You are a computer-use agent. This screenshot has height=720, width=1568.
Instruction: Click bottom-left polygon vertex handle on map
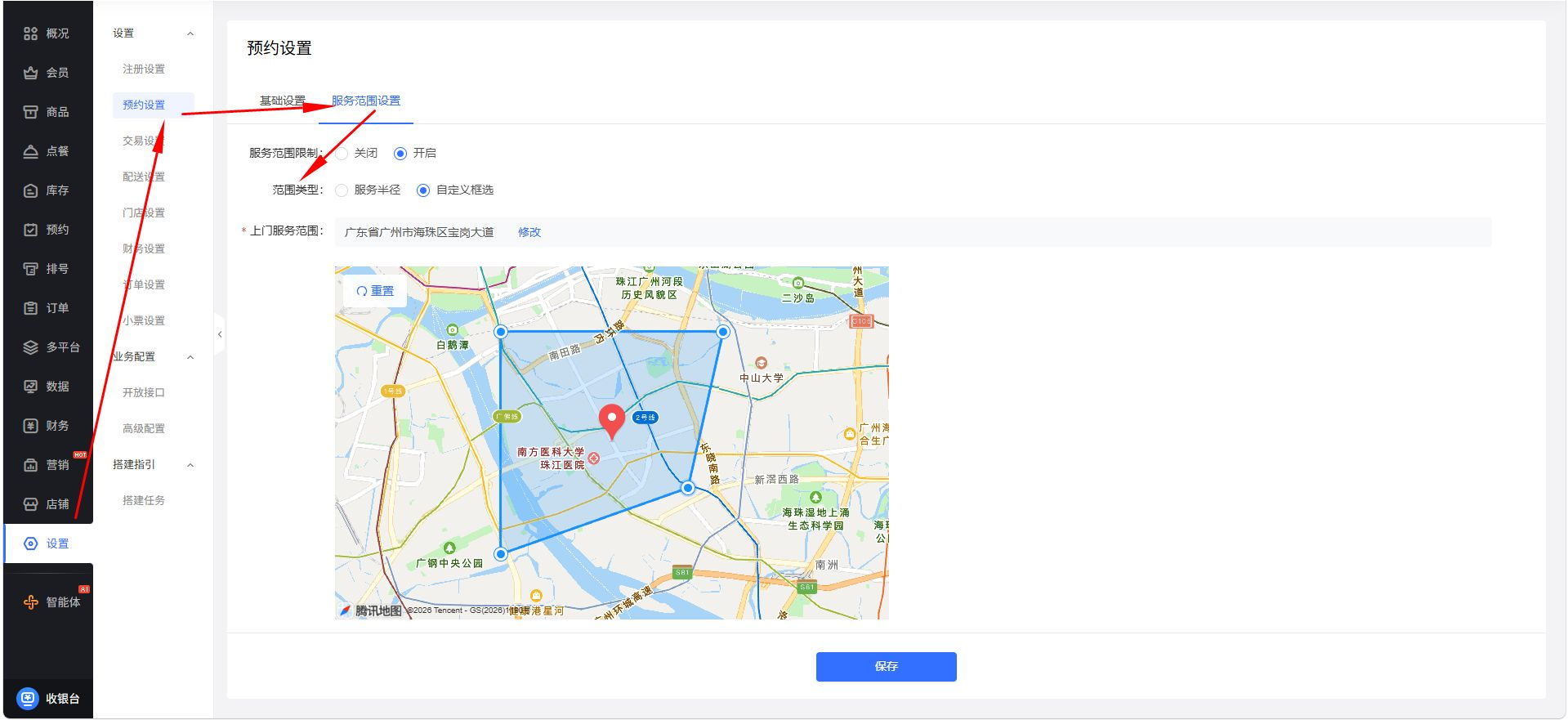click(x=501, y=554)
